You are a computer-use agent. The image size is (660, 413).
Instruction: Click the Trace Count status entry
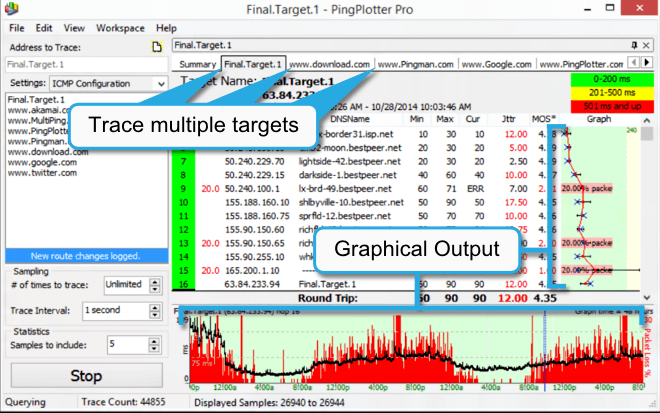123,402
